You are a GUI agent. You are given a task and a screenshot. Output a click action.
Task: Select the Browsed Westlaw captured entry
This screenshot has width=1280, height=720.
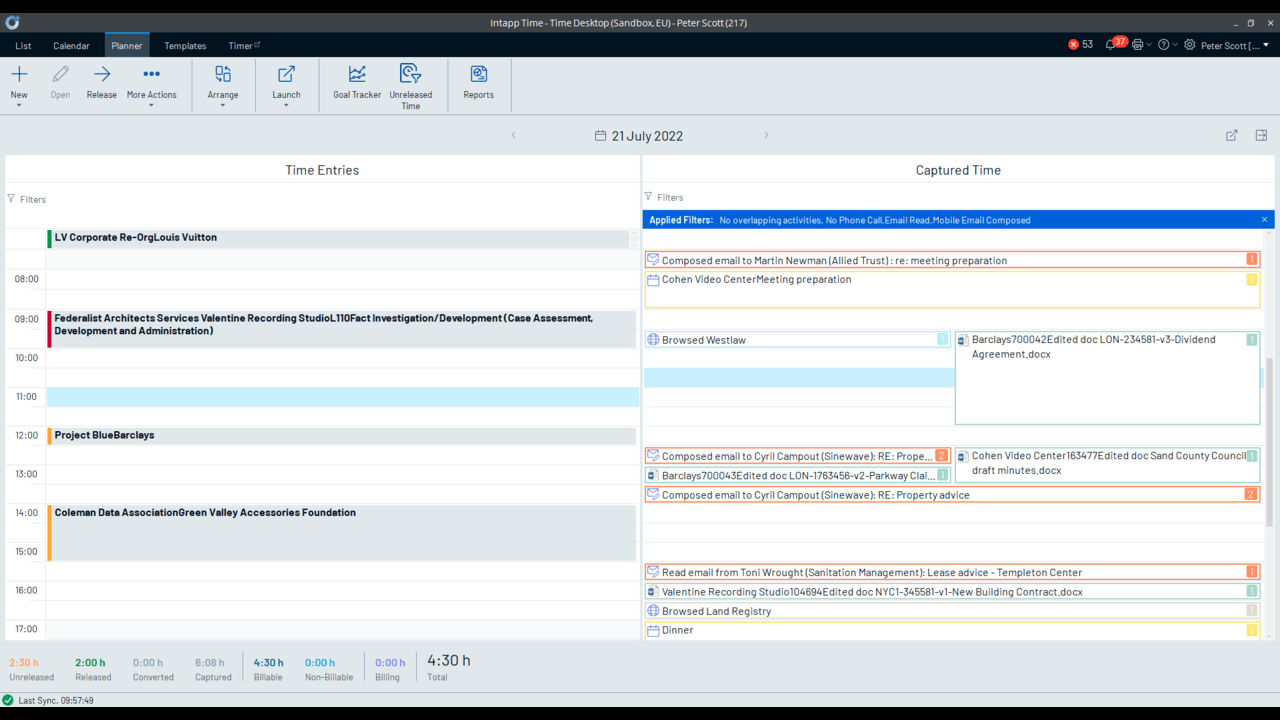797,340
